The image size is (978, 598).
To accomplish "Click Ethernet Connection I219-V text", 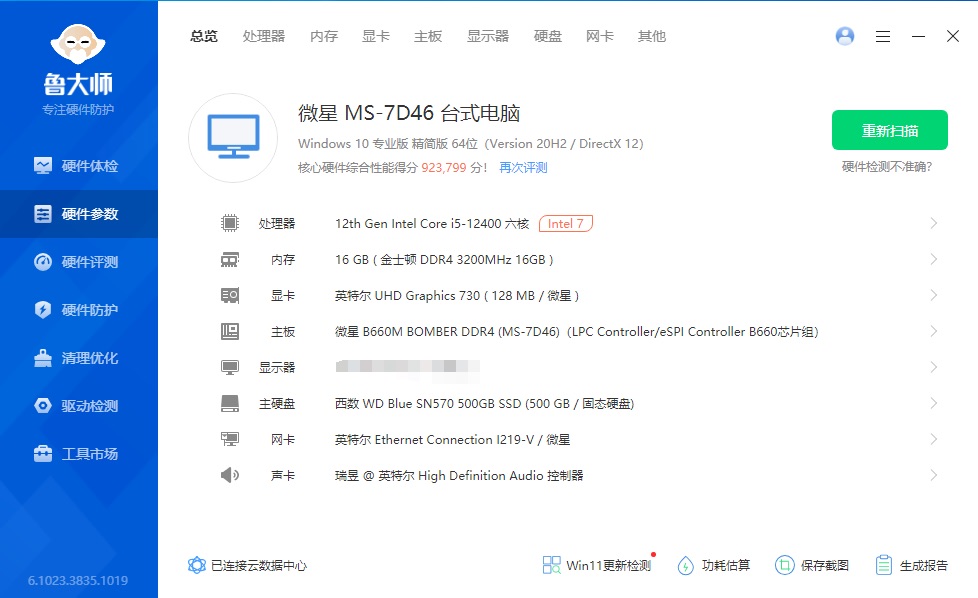I will click(454, 440).
